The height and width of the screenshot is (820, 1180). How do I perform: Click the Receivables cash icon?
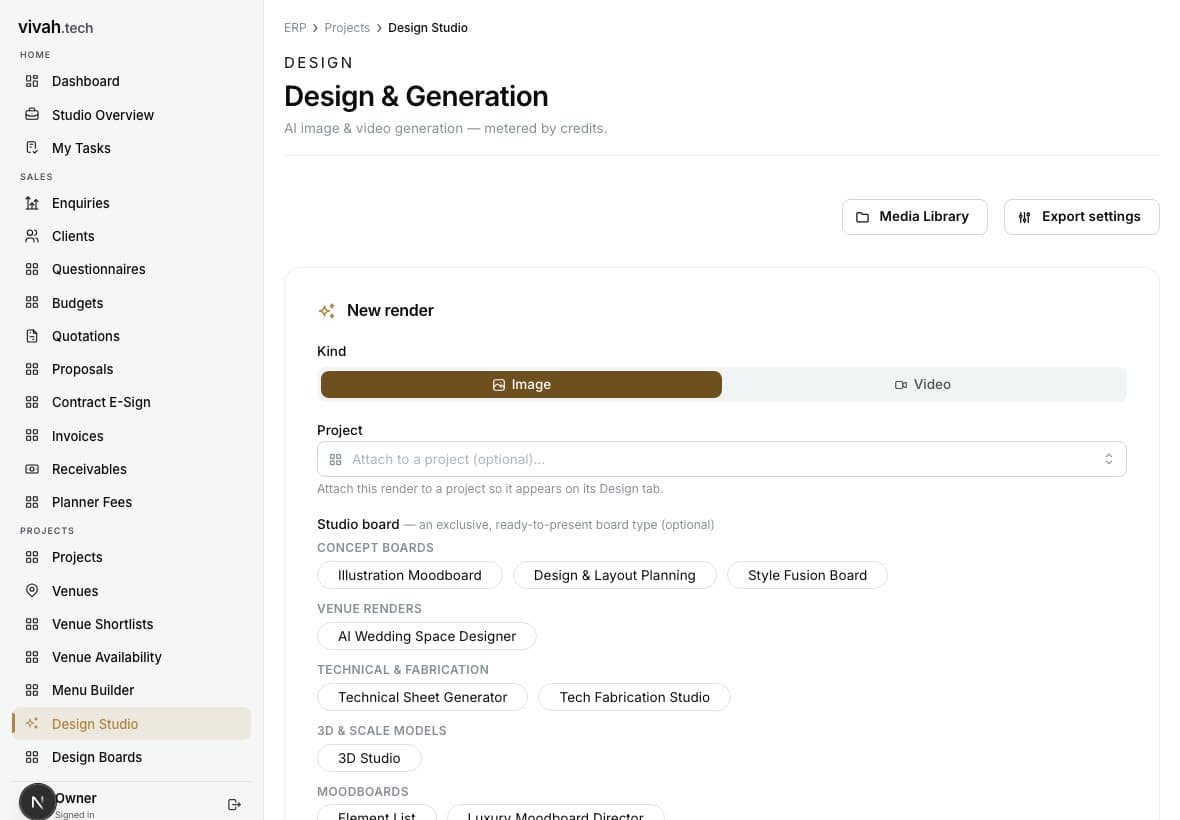click(32, 469)
